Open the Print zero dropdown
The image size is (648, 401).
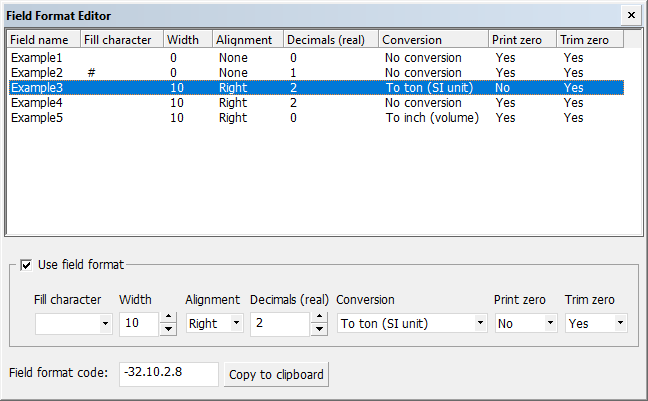549,324
